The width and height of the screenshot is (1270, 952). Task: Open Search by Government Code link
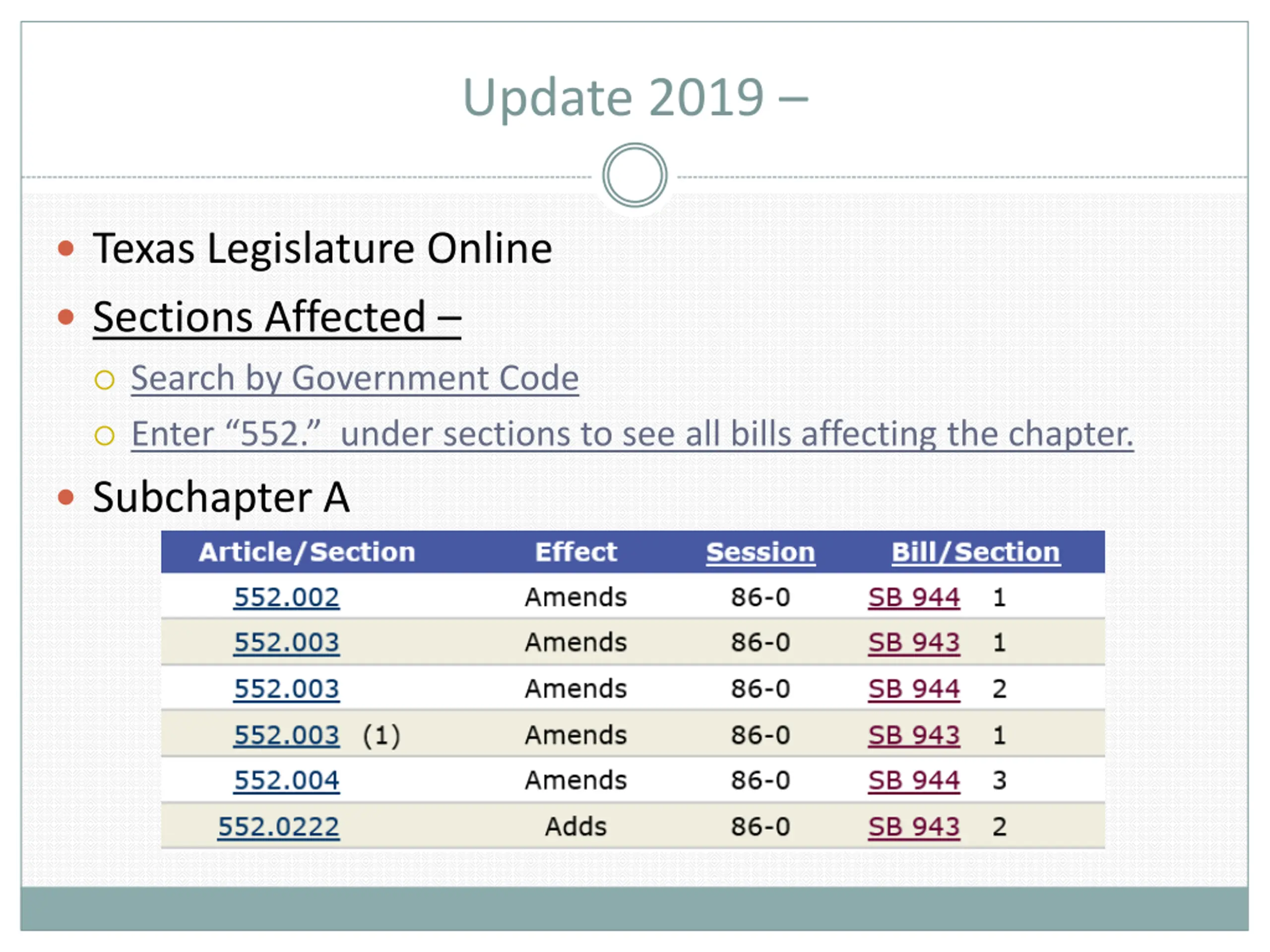click(355, 378)
